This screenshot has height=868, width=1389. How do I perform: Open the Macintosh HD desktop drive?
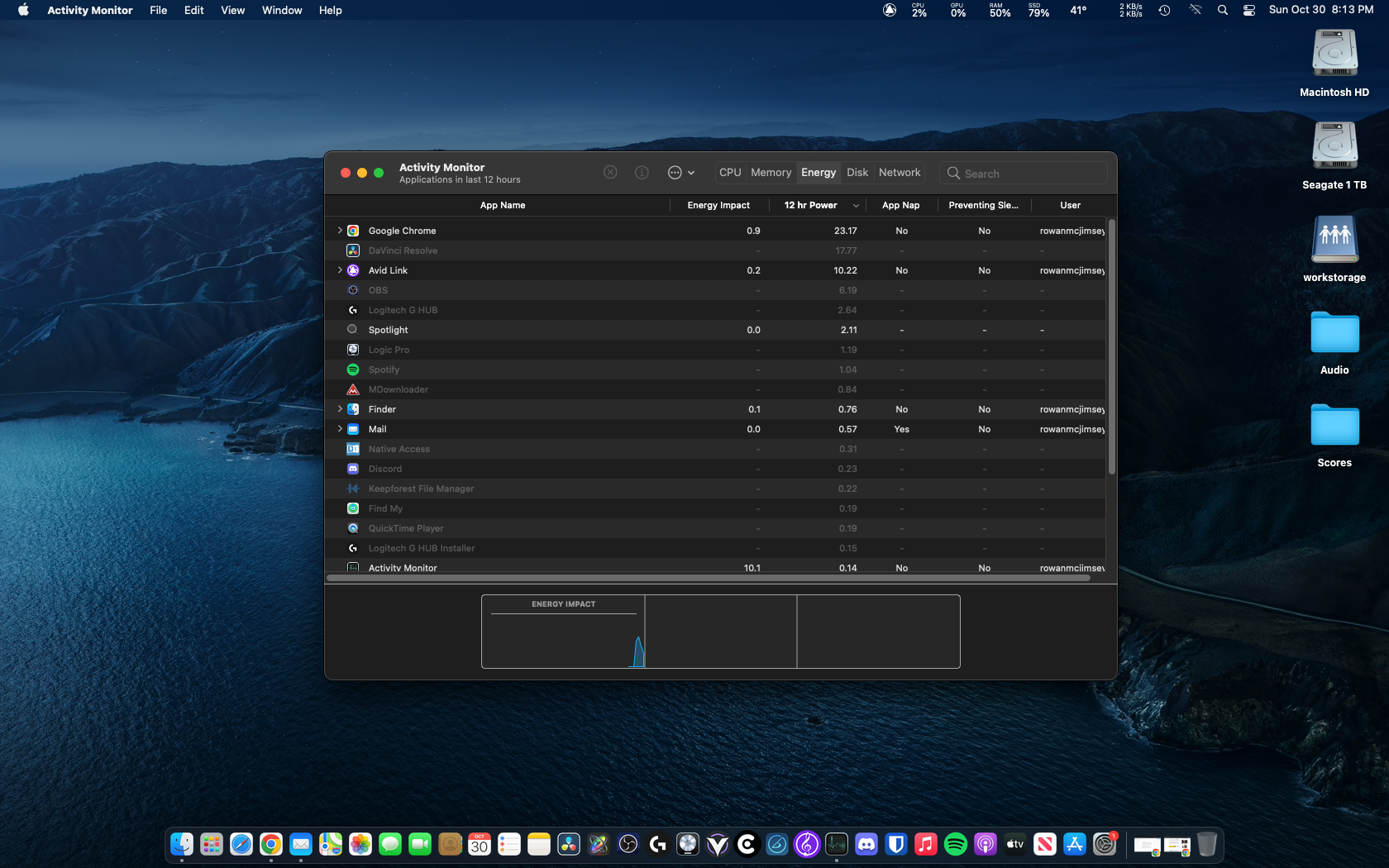1334,55
